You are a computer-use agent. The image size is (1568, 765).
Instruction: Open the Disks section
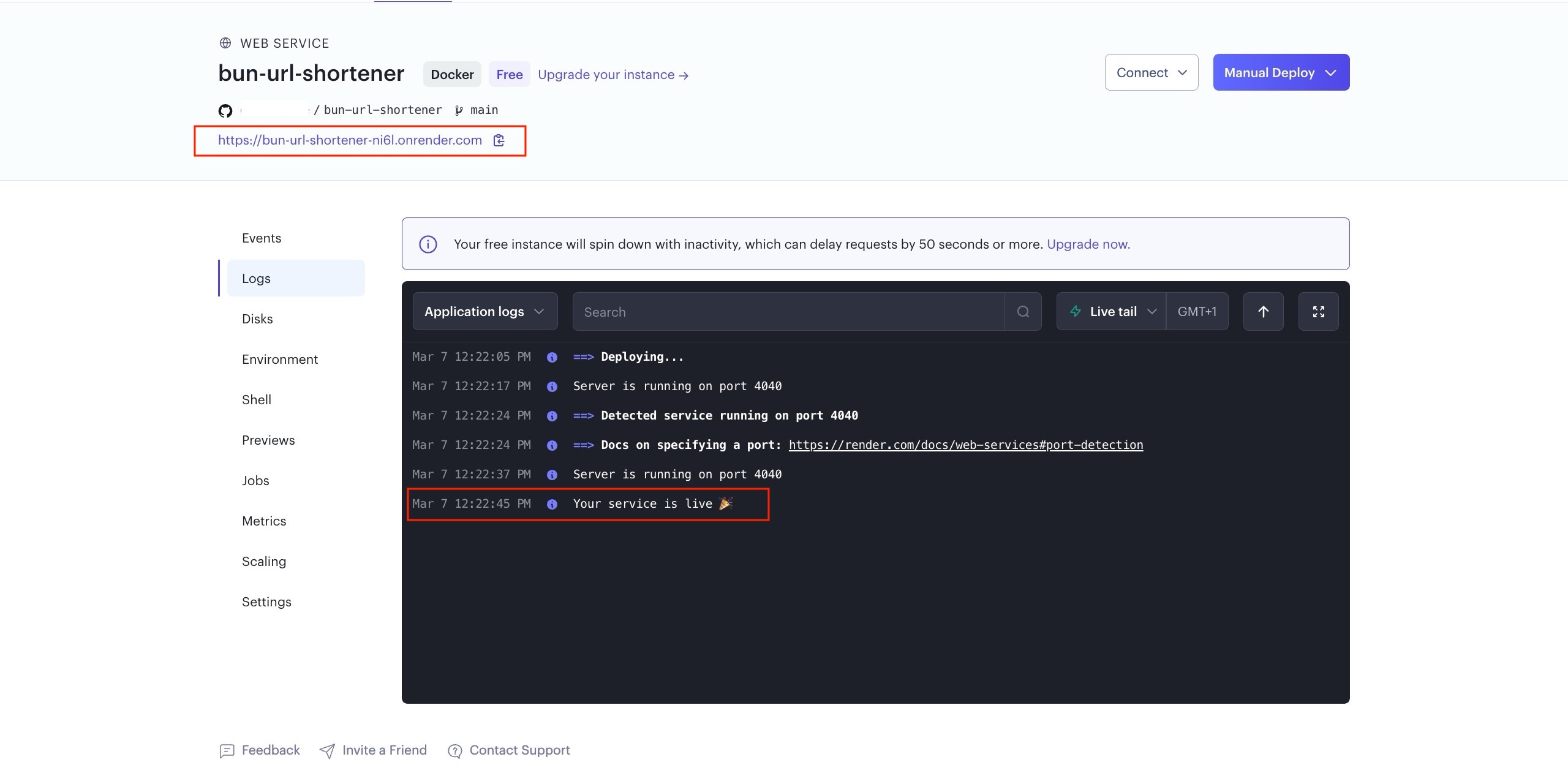tap(257, 319)
